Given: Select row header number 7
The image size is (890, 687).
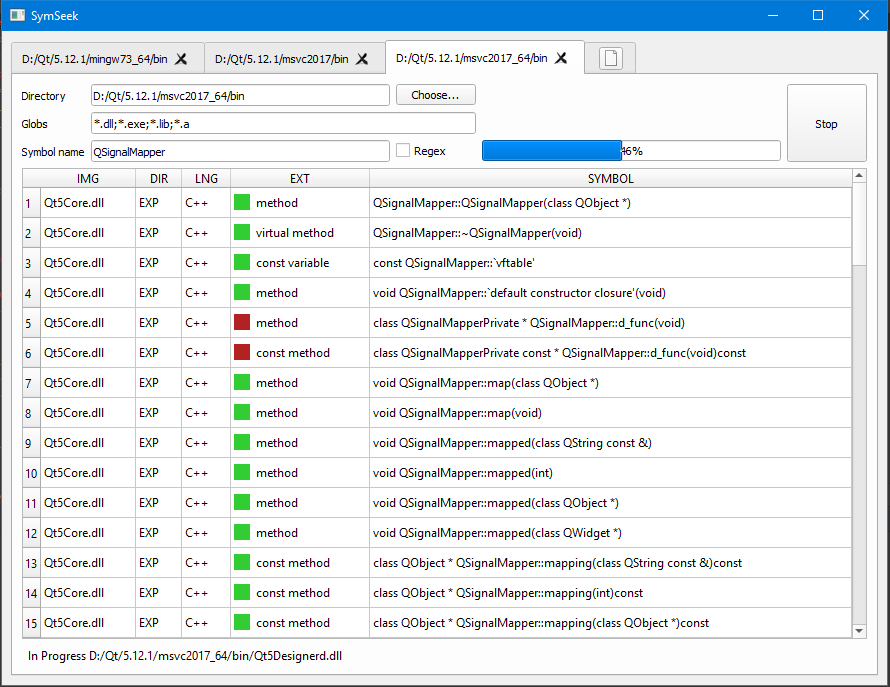Looking at the screenshot, I should click(31, 383).
